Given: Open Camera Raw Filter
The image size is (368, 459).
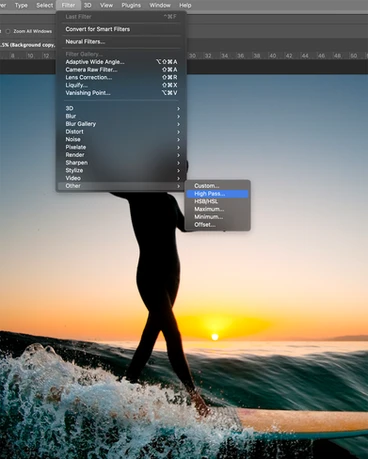Looking at the screenshot, I should (x=121, y=70).
